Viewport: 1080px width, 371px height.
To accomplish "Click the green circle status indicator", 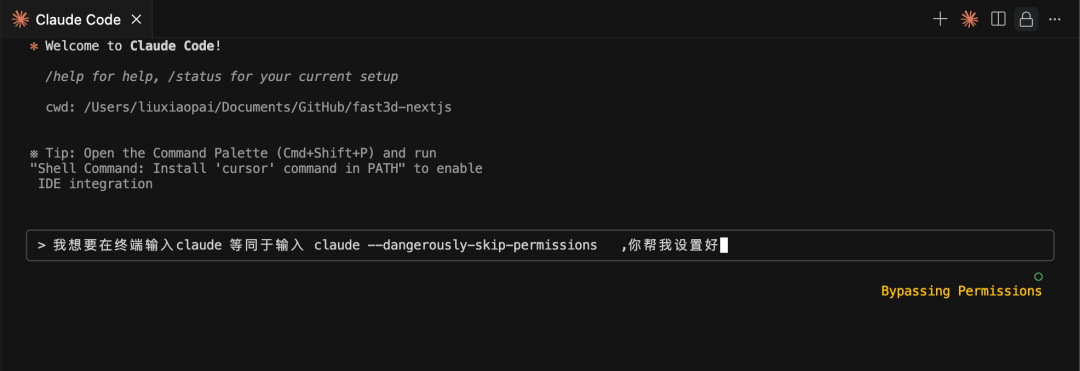I will coord(1038,277).
